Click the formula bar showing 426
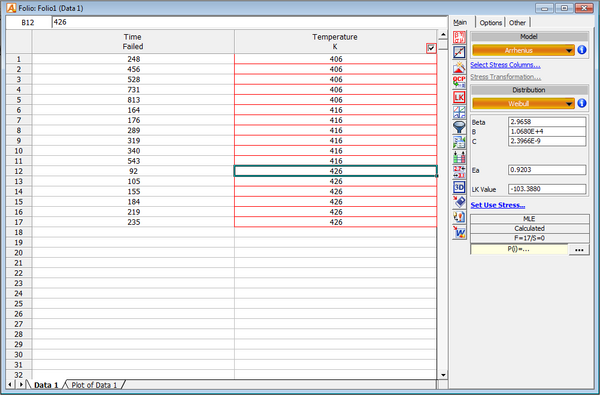The image size is (600, 395). click(x=249, y=22)
